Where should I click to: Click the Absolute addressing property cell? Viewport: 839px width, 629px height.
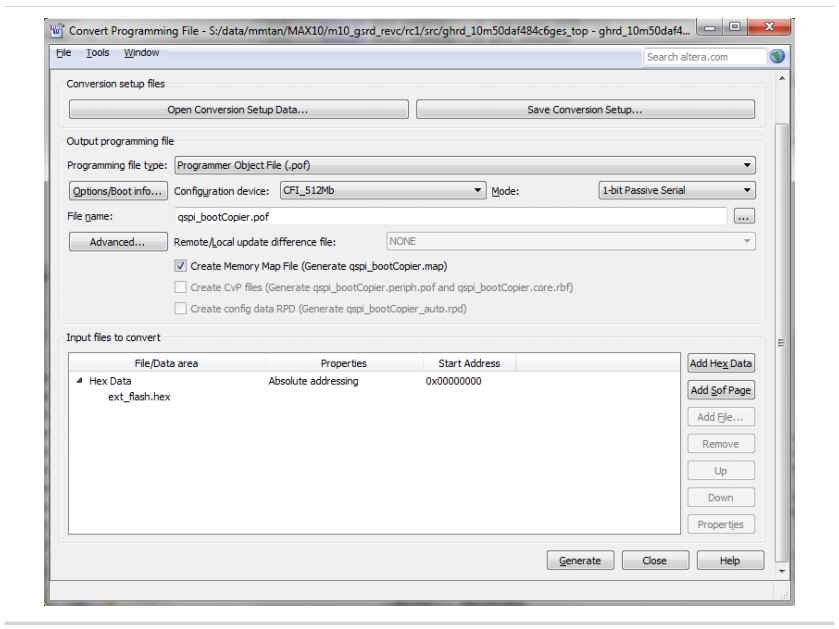point(313,381)
